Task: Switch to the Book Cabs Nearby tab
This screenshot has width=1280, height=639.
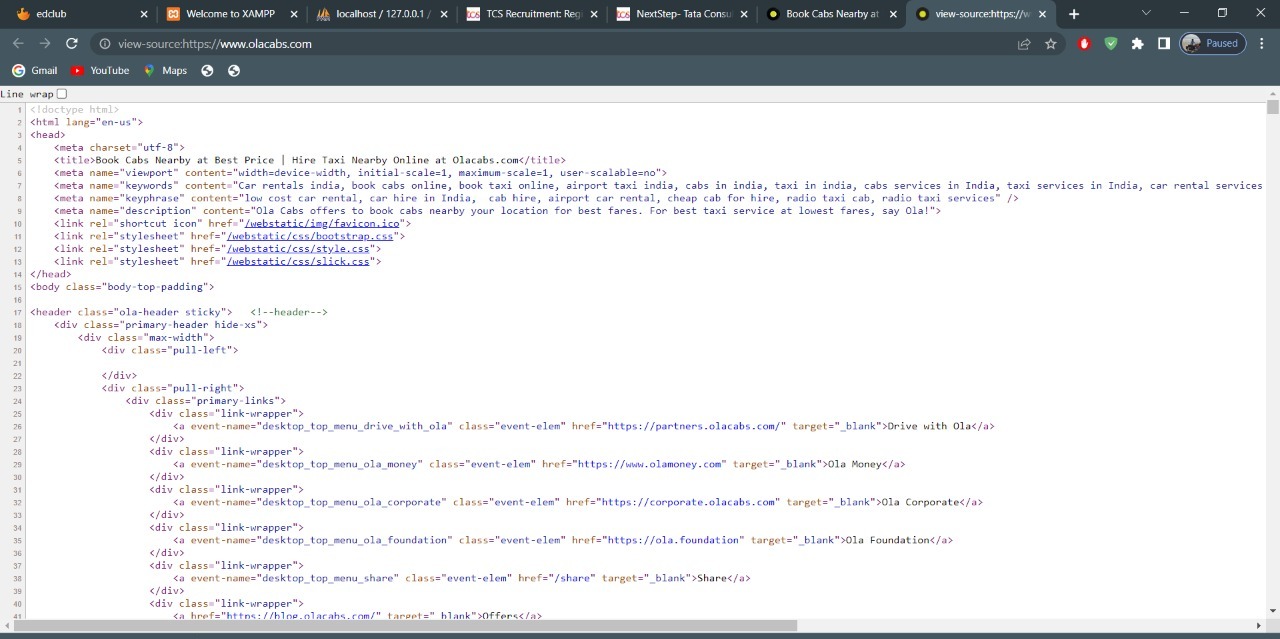Action: pyautogui.click(x=832, y=14)
